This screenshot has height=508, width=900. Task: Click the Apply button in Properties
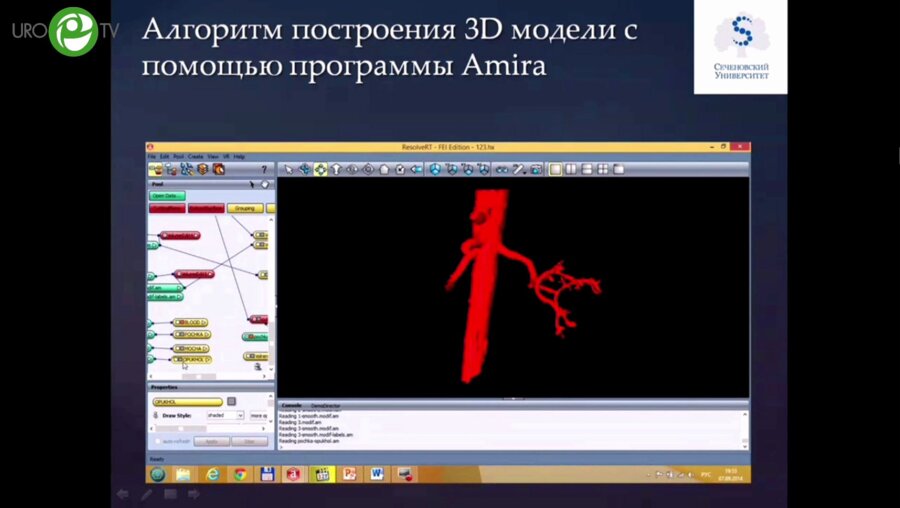[x=211, y=441]
